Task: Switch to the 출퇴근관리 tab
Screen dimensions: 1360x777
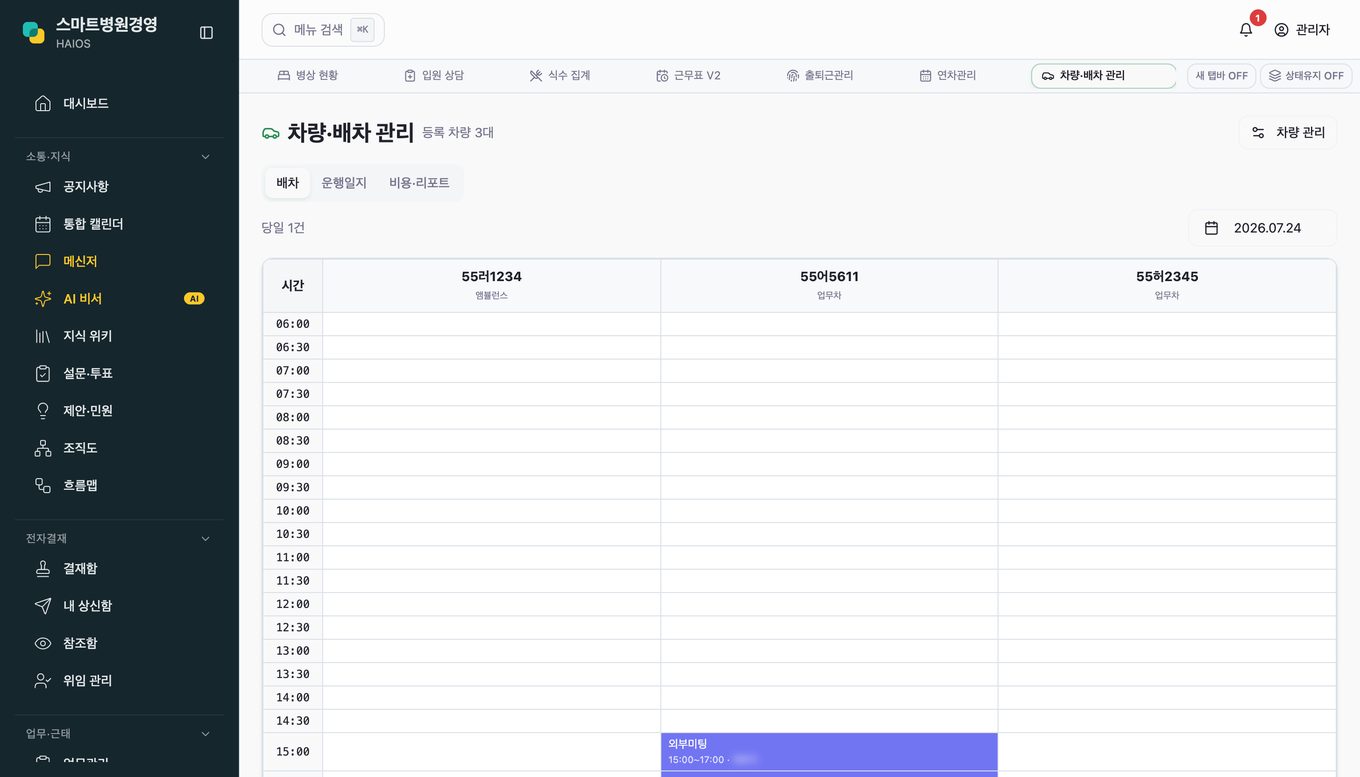Action: pos(819,76)
